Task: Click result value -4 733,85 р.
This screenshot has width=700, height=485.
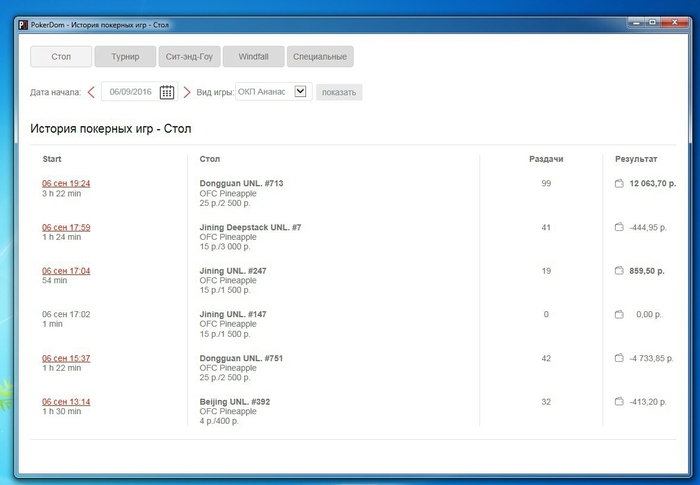Action: pos(651,358)
